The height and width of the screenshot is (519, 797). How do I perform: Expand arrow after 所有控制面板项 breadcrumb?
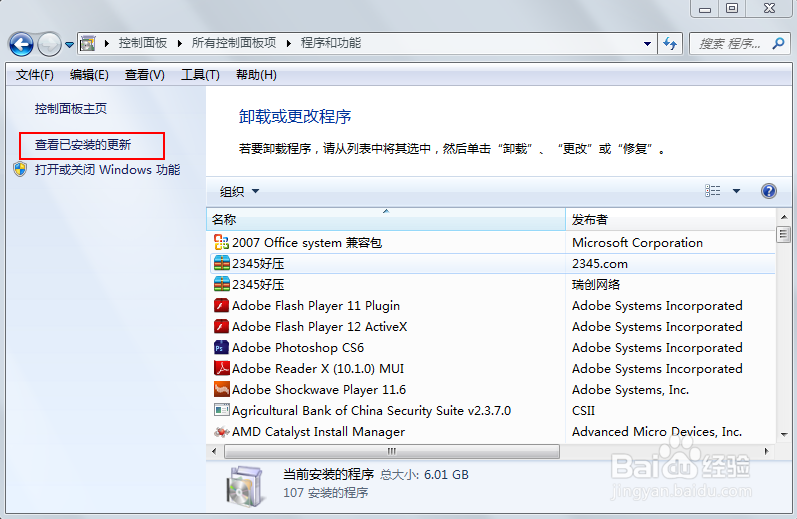[288, 44]
